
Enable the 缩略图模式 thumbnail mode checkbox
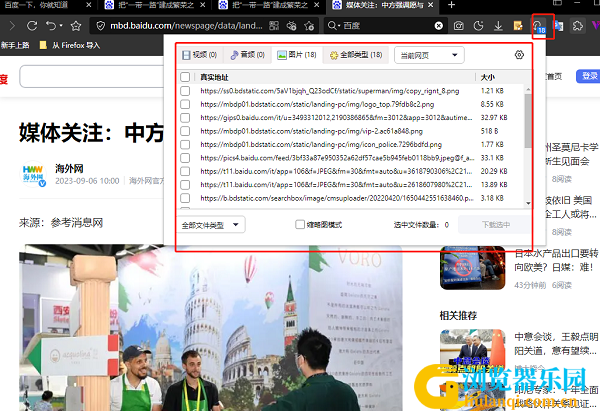pyautogui.click(x=300, y=224)
